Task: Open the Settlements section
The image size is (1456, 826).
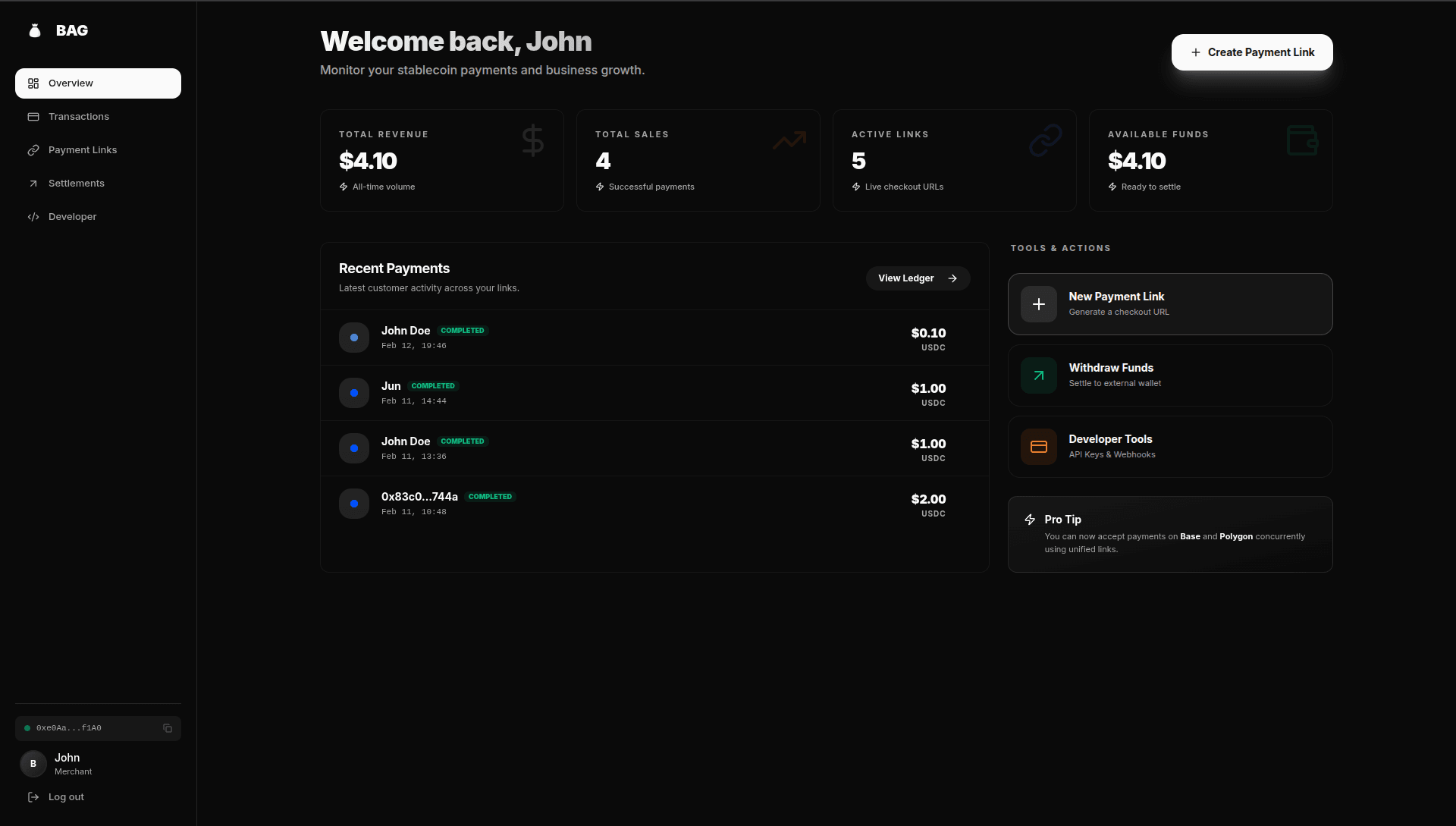Action: (76, 183)
